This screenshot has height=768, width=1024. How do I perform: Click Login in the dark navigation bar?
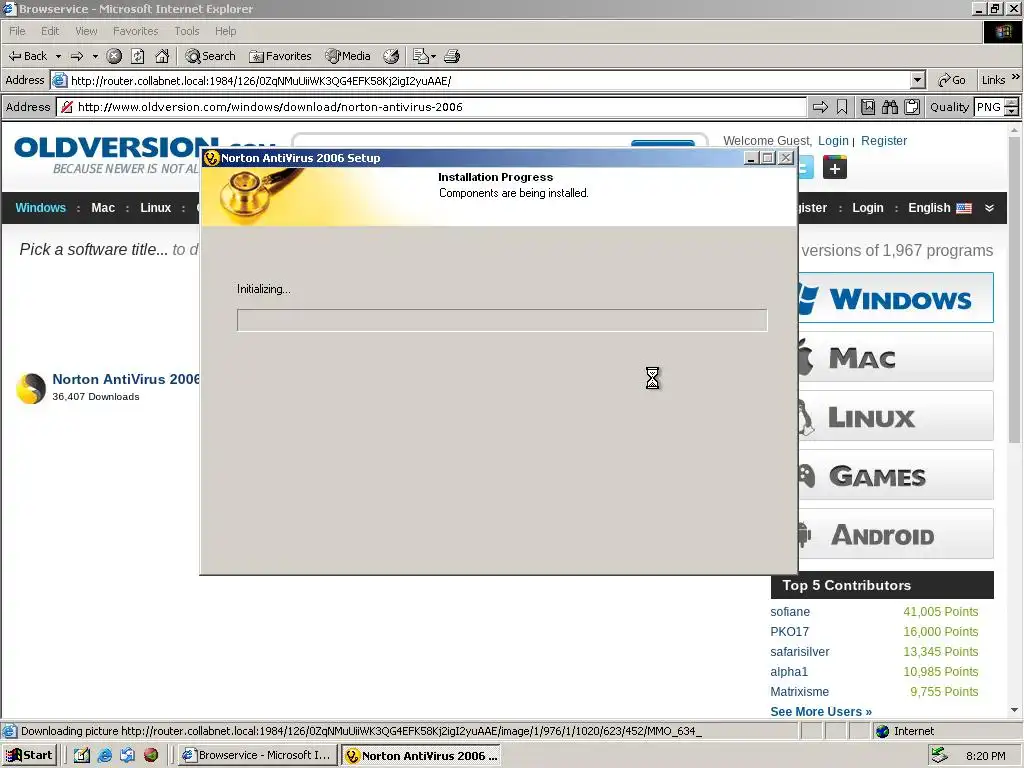click(x=867, y=208)
